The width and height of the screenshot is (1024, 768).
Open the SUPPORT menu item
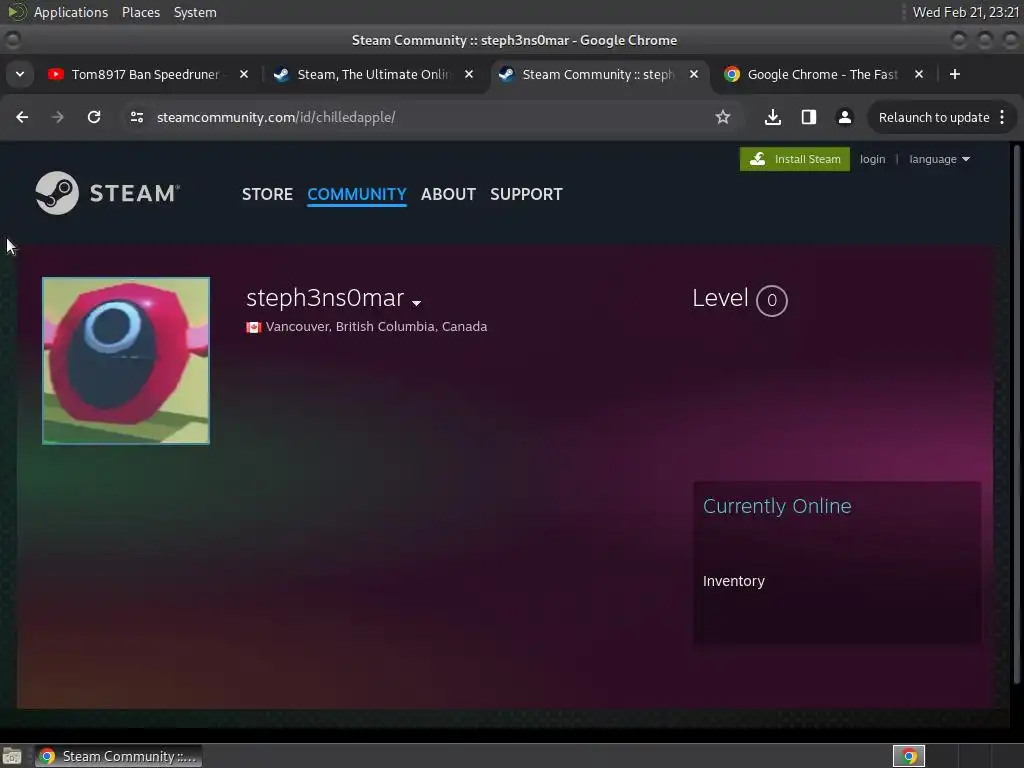tap(526, 194)
